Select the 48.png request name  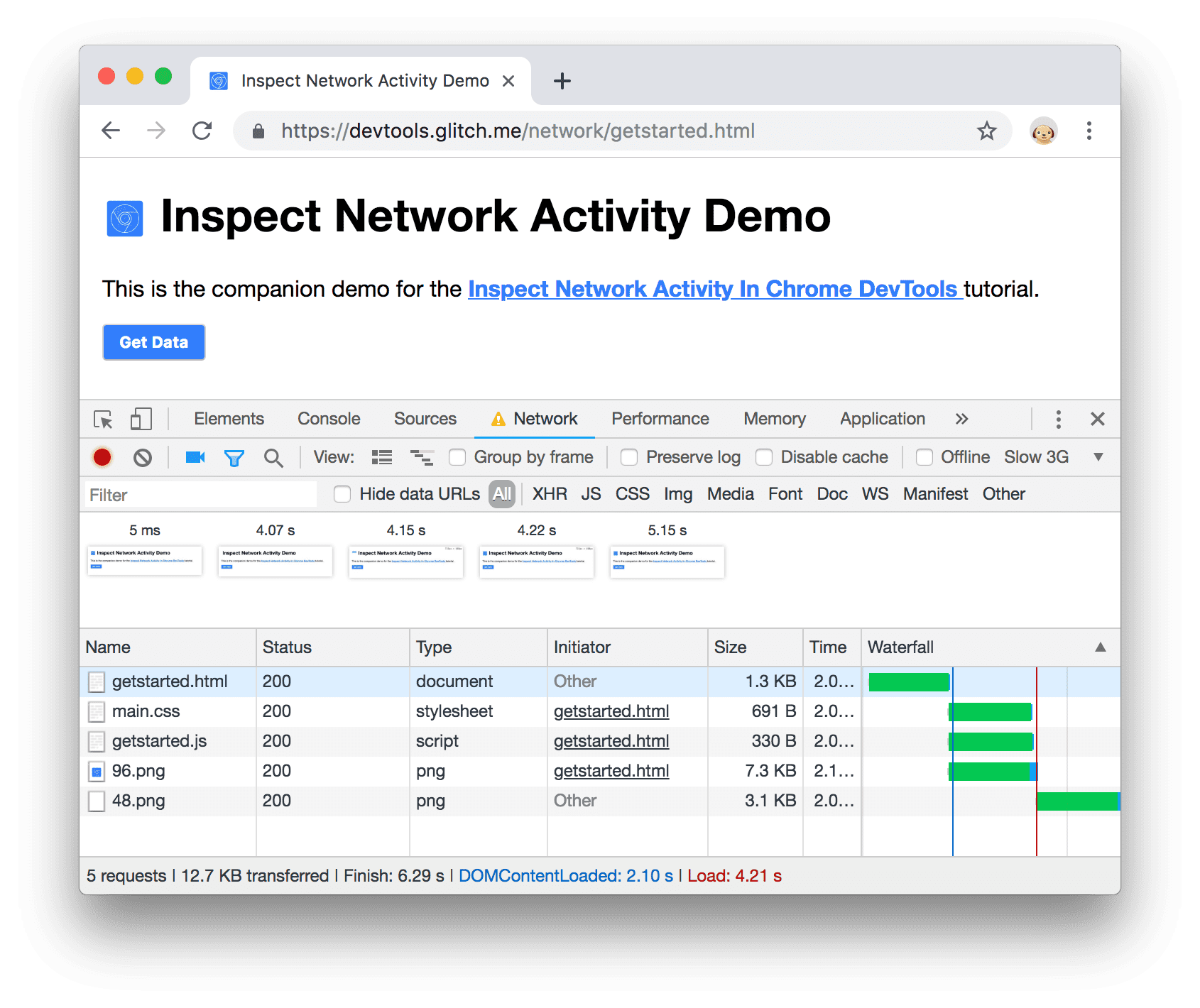138,801
